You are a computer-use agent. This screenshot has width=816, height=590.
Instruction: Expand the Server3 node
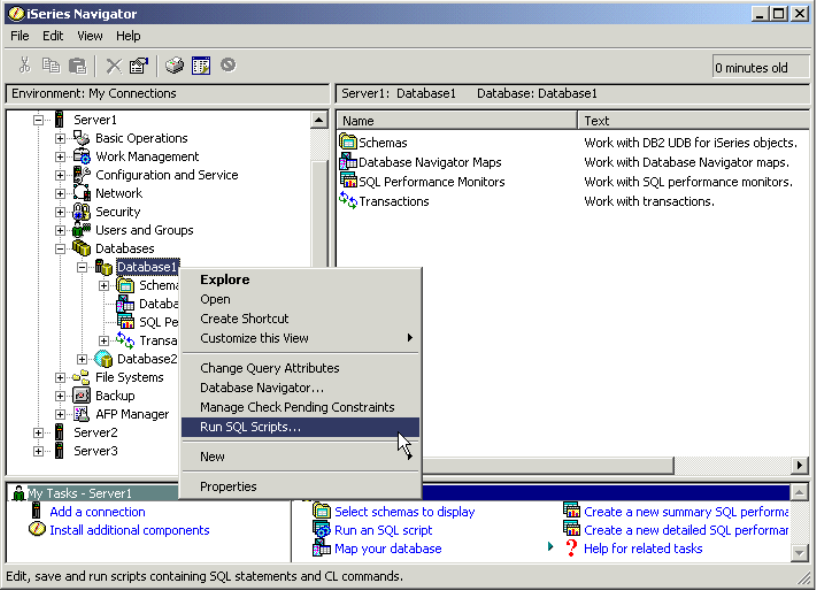click(38, 451)
